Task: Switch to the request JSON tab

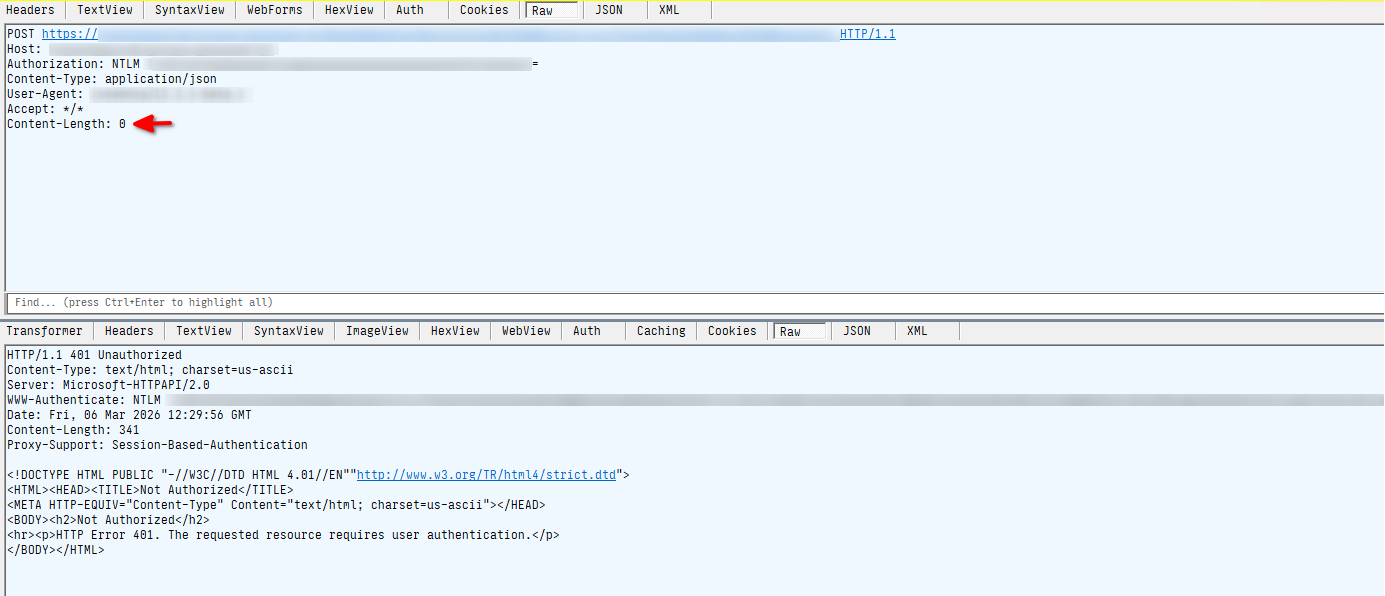Action: coord(608,10)
